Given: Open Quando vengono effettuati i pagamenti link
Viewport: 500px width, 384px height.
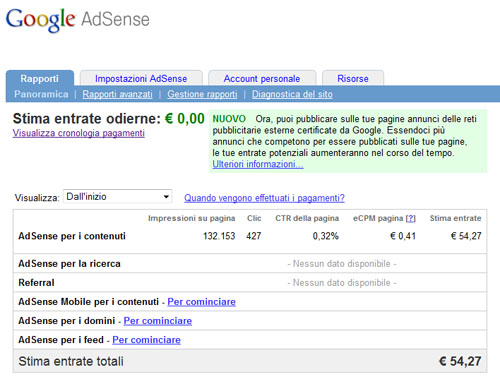Looking at the screenshot, I should pyautogui.click(x=264, y=198).
